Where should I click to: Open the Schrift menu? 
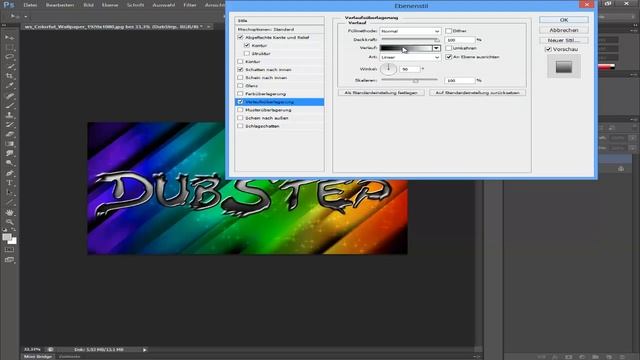point(135,5)
